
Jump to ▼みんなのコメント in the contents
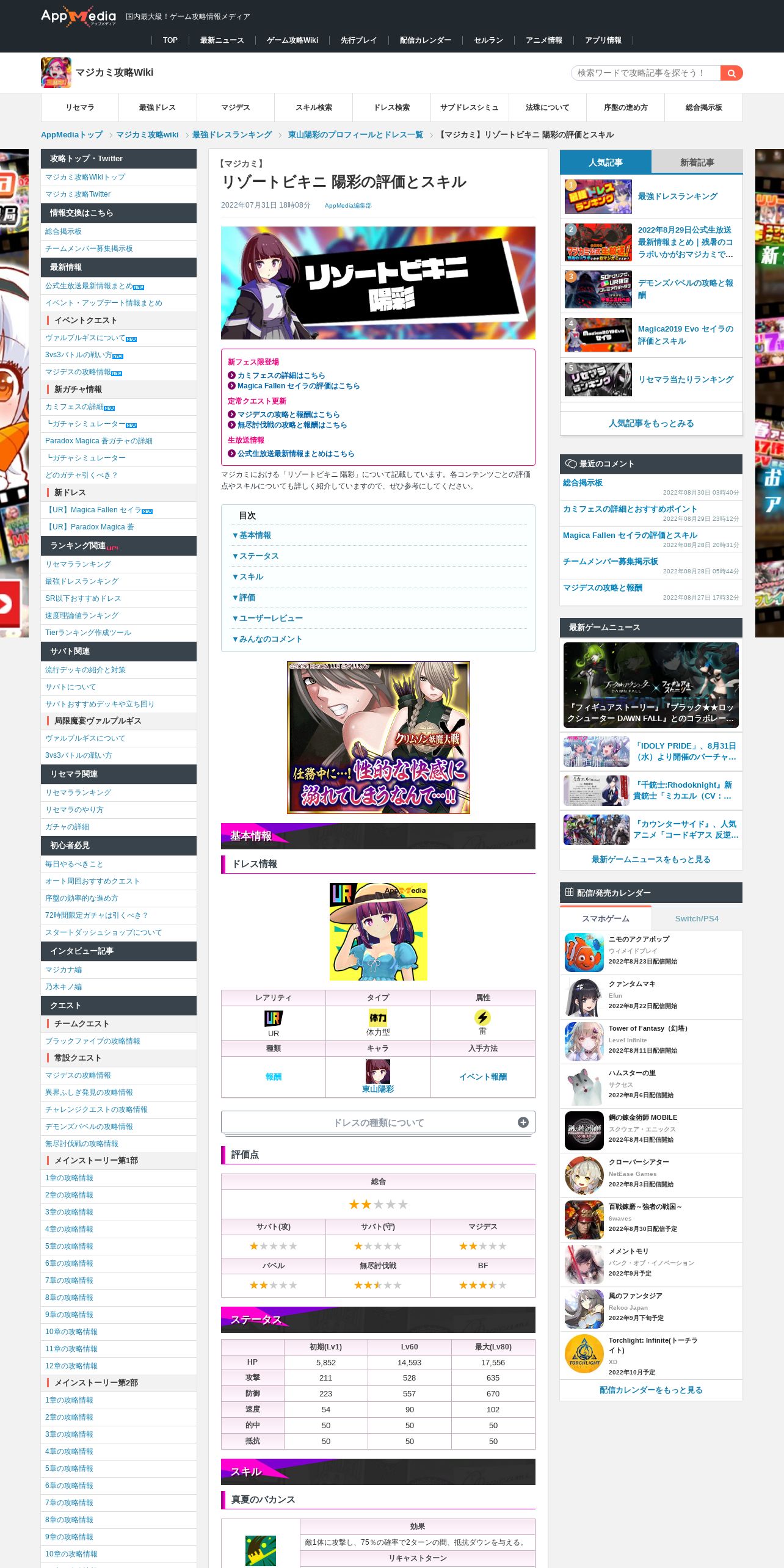pos(267,639)
